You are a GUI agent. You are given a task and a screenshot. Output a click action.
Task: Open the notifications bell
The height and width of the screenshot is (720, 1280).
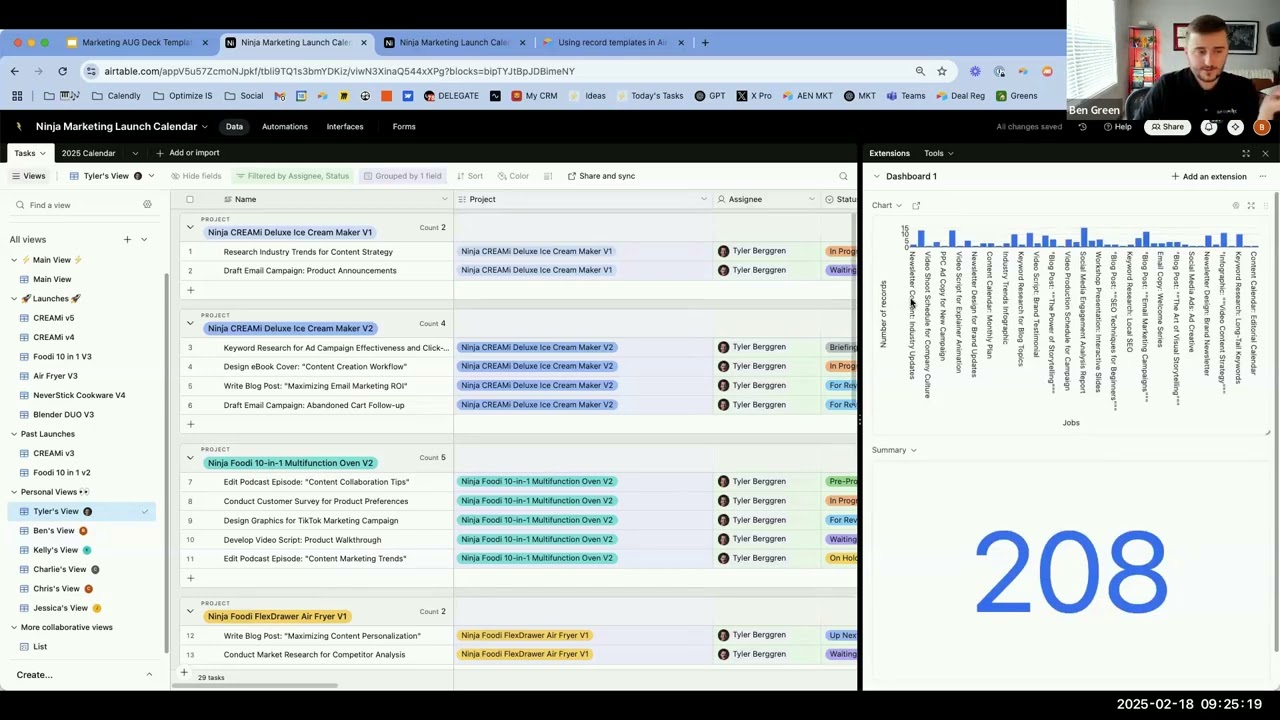point(1209,127)
